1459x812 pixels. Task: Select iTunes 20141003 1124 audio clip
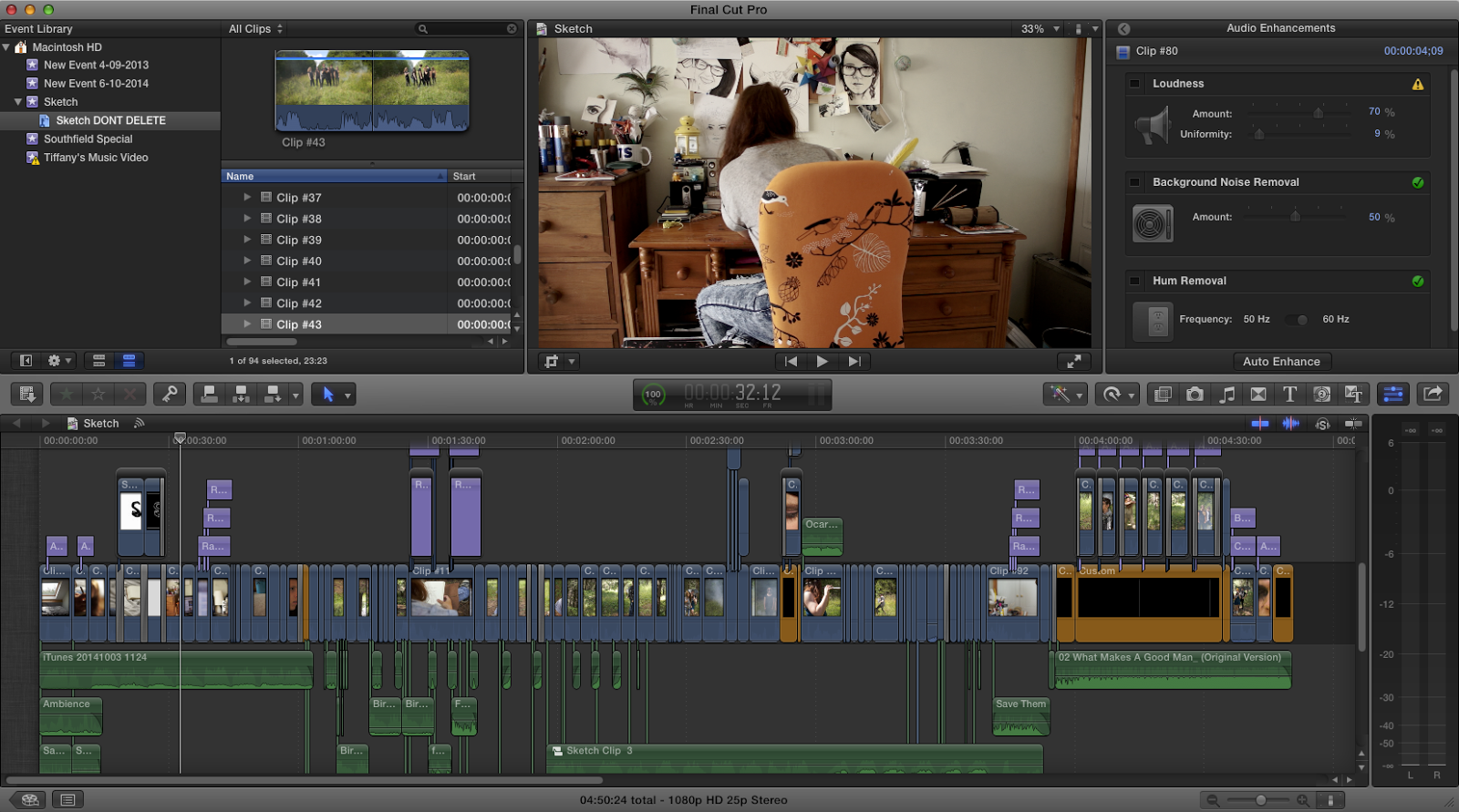pos(176,669)
